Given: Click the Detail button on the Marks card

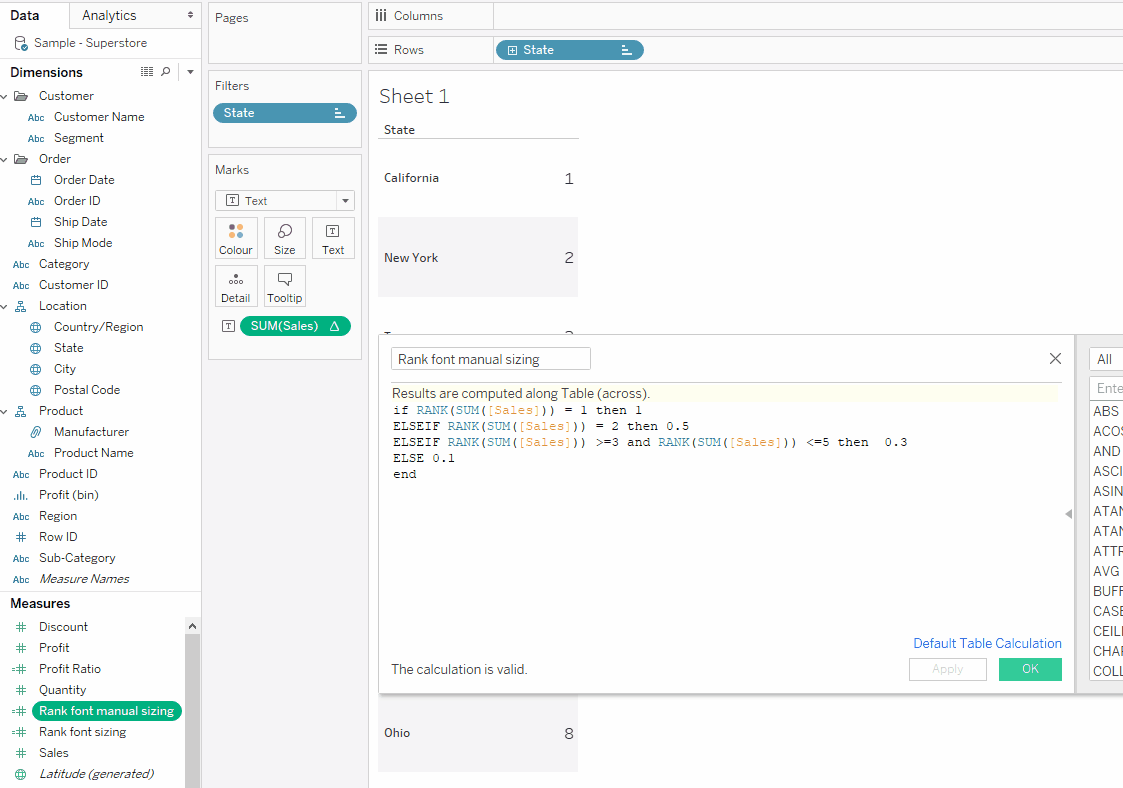Looking at the screenshot, I should (236, 286).
